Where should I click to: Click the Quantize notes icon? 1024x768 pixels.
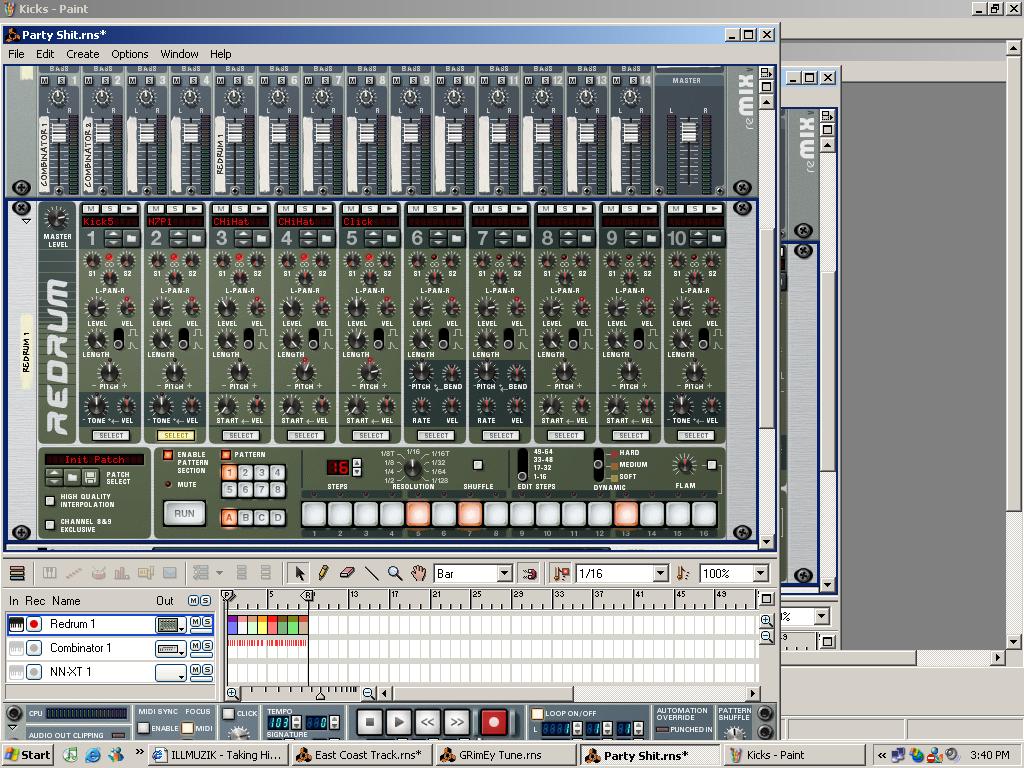click(x=682, y=573)
